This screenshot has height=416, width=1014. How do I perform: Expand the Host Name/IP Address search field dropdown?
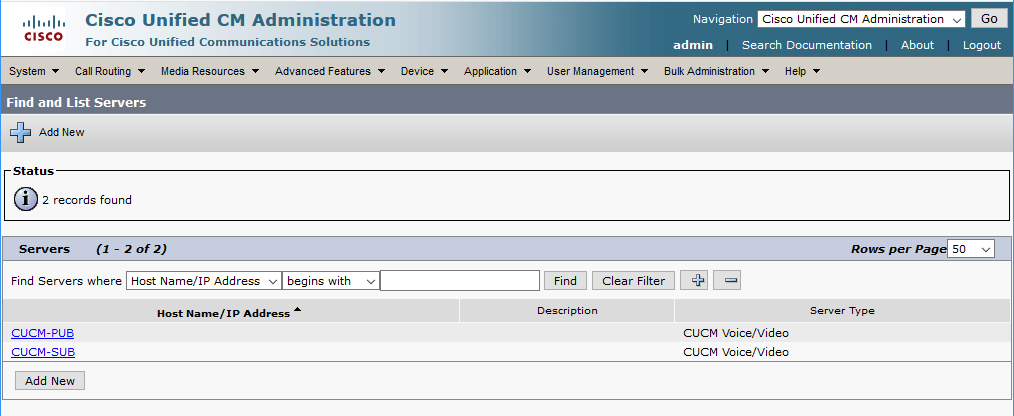(x=204, y=281)
